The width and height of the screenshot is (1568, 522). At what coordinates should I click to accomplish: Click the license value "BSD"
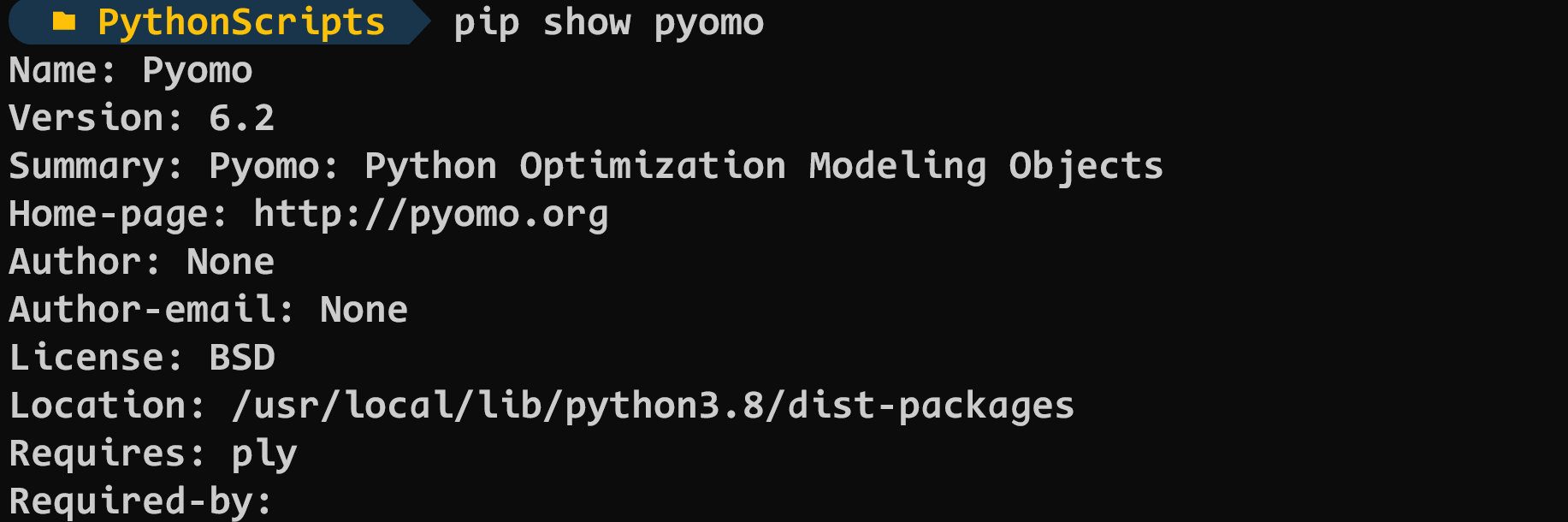click(x=242, y=358)
